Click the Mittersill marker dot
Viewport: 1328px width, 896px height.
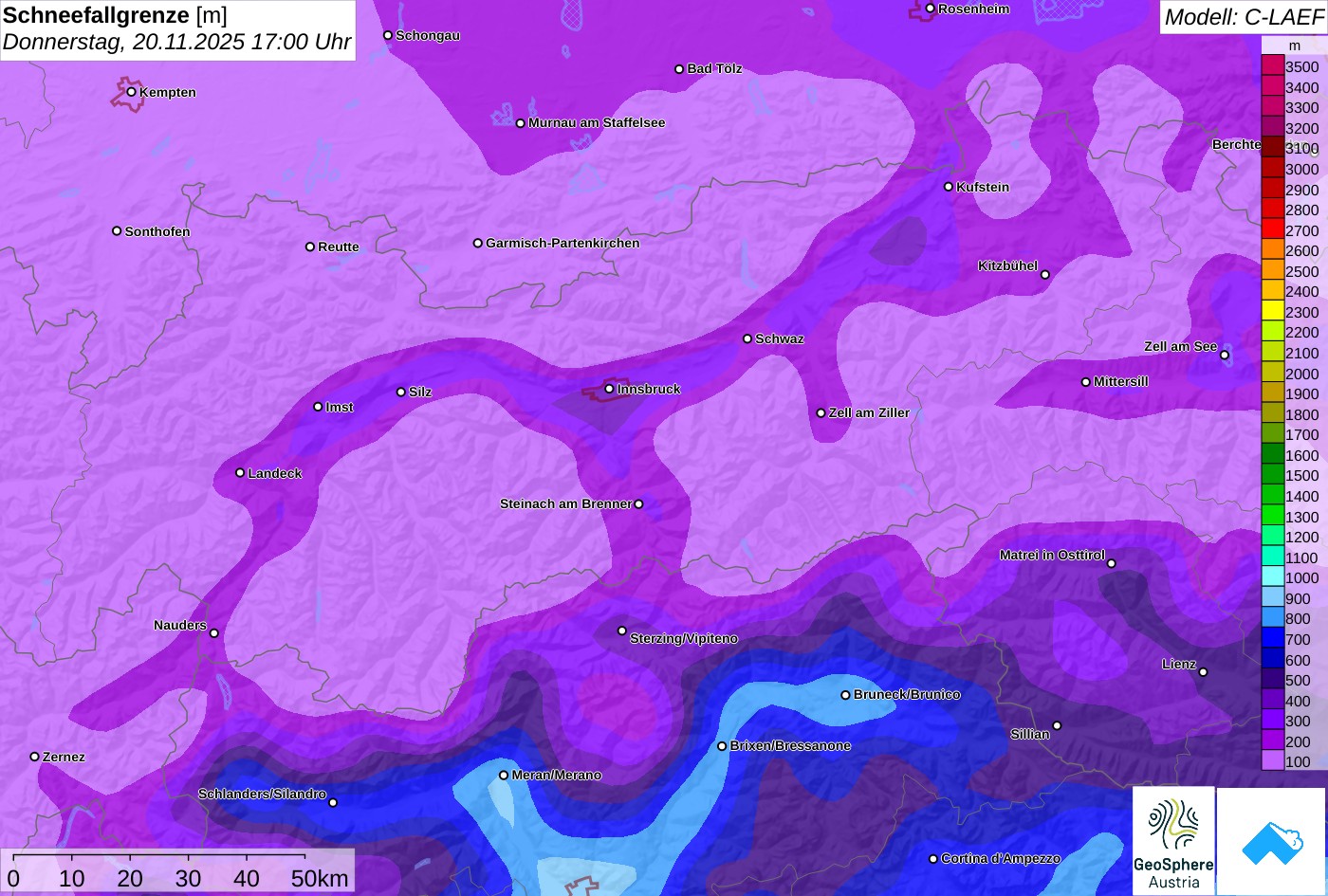point(1085,382)
